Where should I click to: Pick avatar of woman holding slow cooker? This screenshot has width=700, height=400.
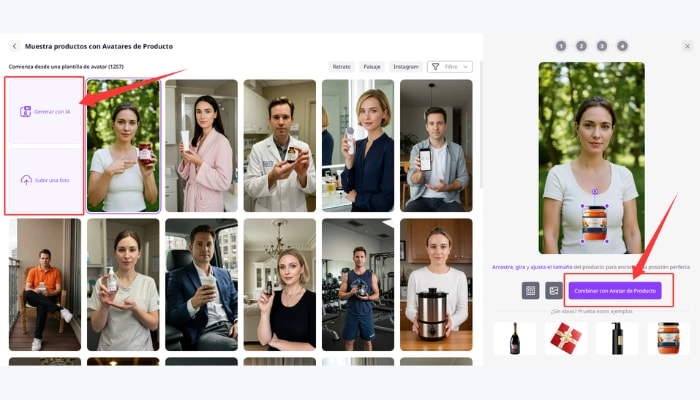(436, 284)
